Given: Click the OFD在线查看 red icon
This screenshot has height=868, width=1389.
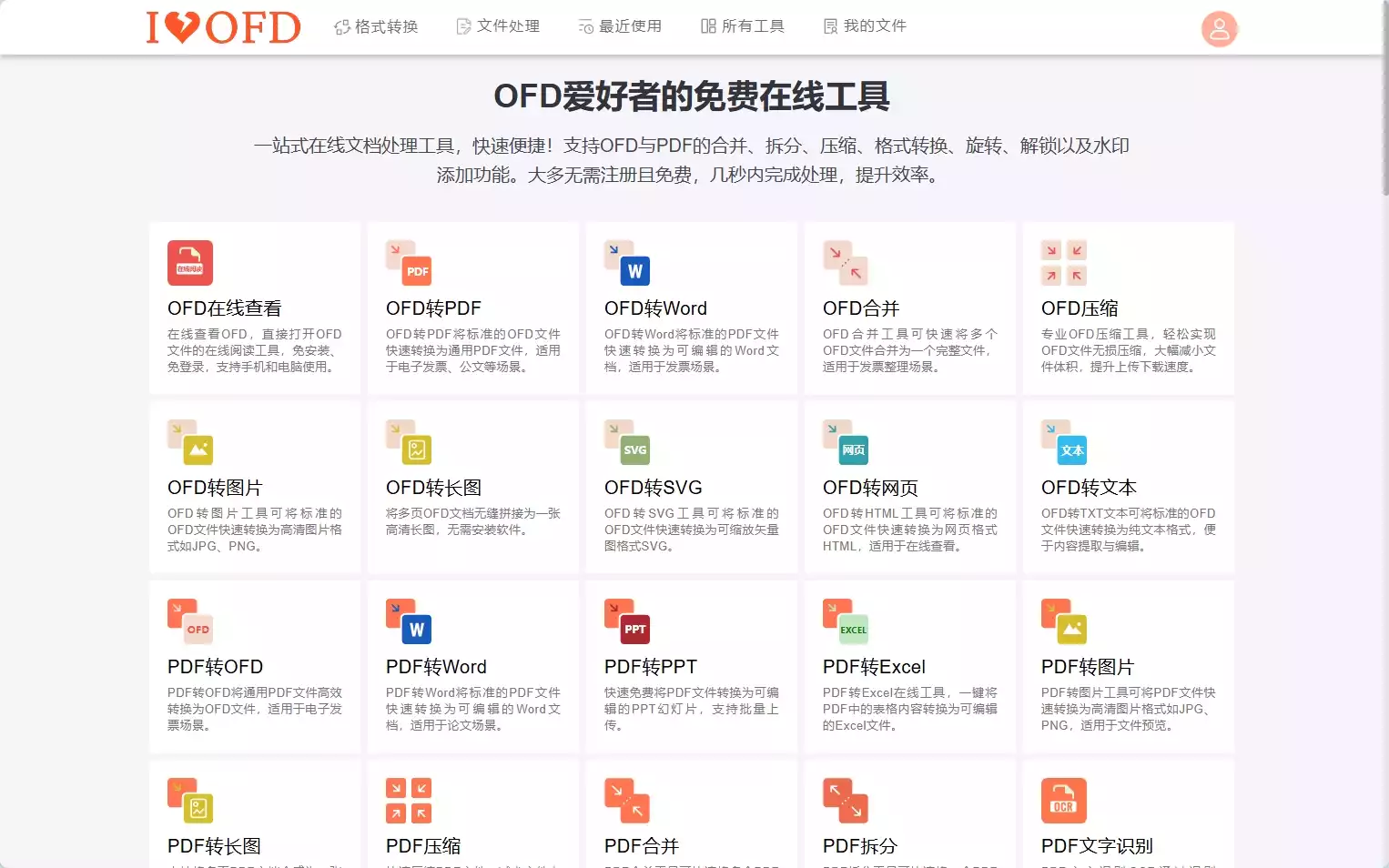Looking at the screenshot, I should pos(190,263).
